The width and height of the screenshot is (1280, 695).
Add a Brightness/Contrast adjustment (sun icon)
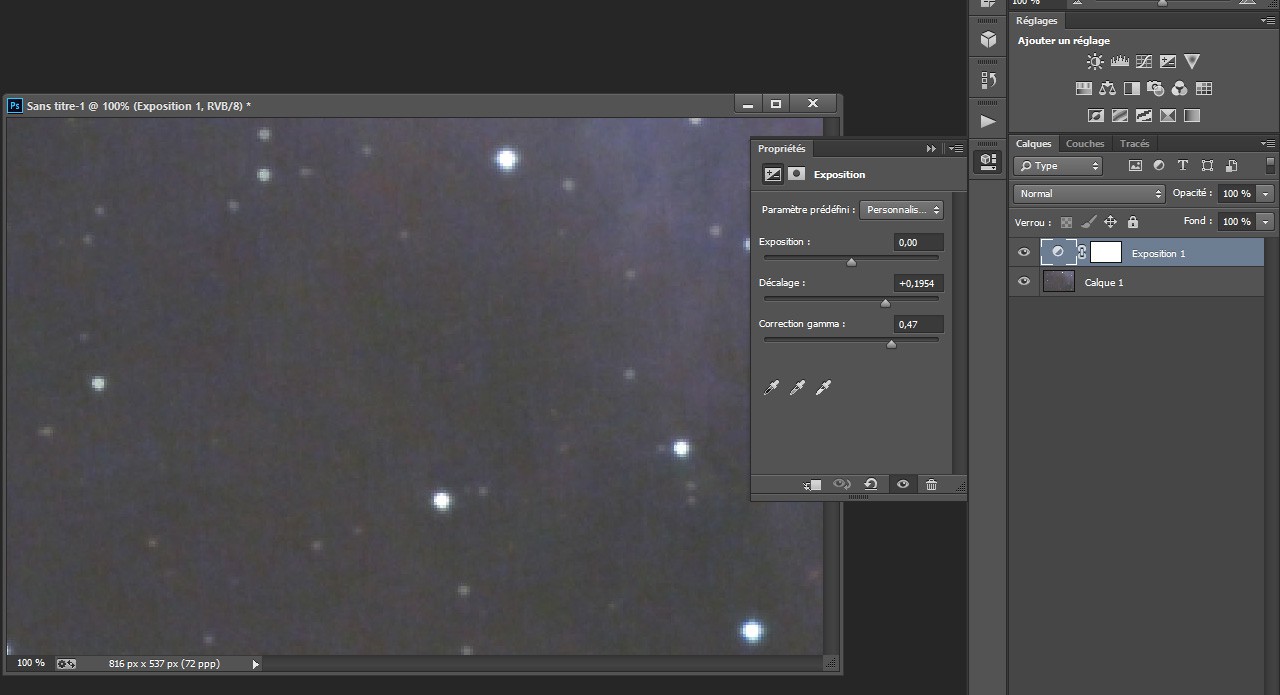1095,62
